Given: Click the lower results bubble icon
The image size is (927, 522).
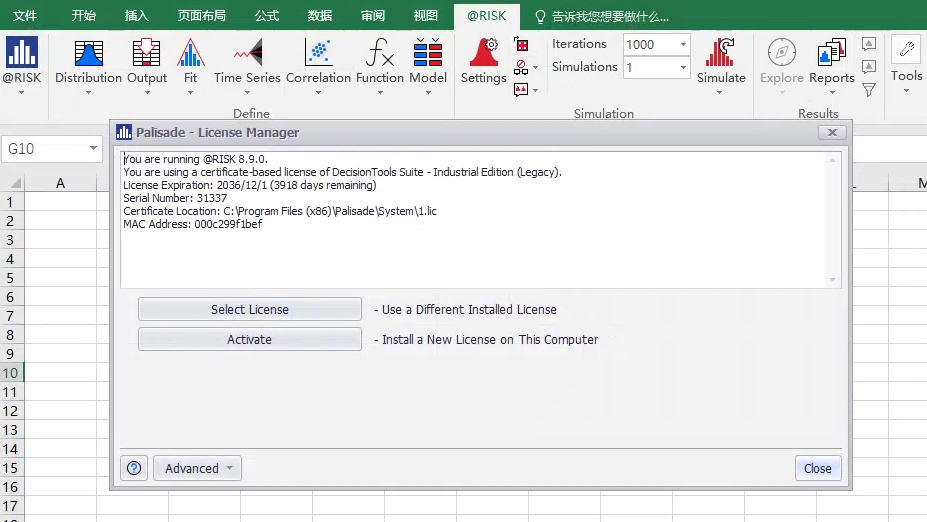Looking at the screenshot, I should pyautogui.click(x=868, y=67).
